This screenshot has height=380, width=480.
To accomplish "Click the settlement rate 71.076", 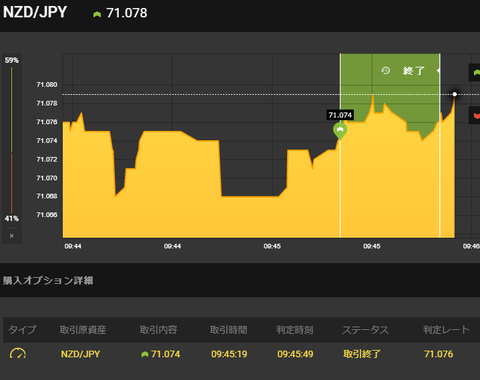I will point(439,354).
